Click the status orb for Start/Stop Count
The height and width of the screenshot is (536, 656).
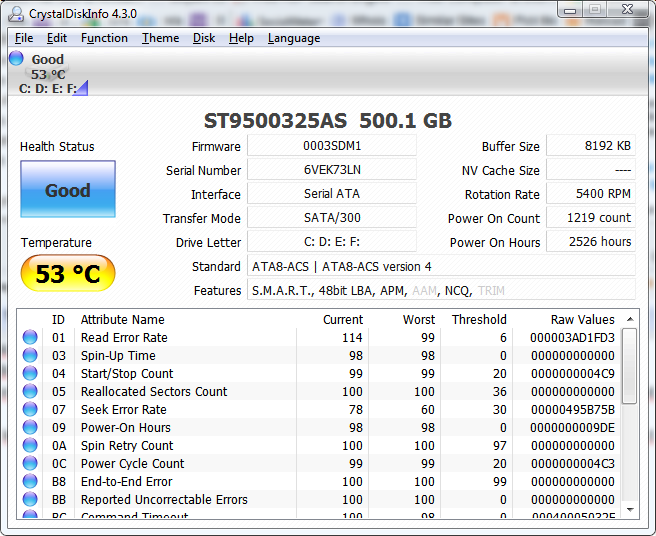pos(30,373)
